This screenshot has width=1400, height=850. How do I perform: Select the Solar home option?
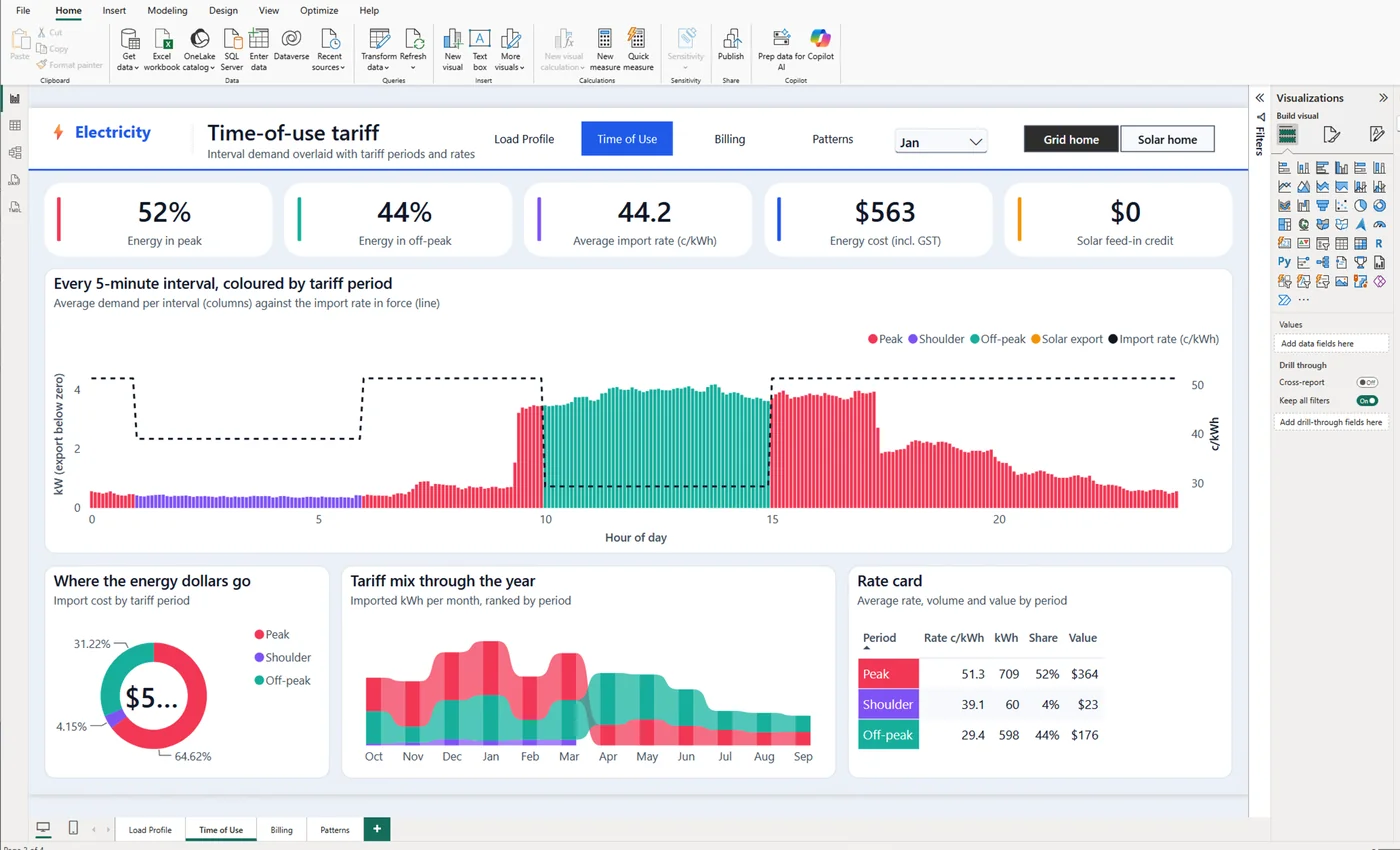pos(1167,139)
